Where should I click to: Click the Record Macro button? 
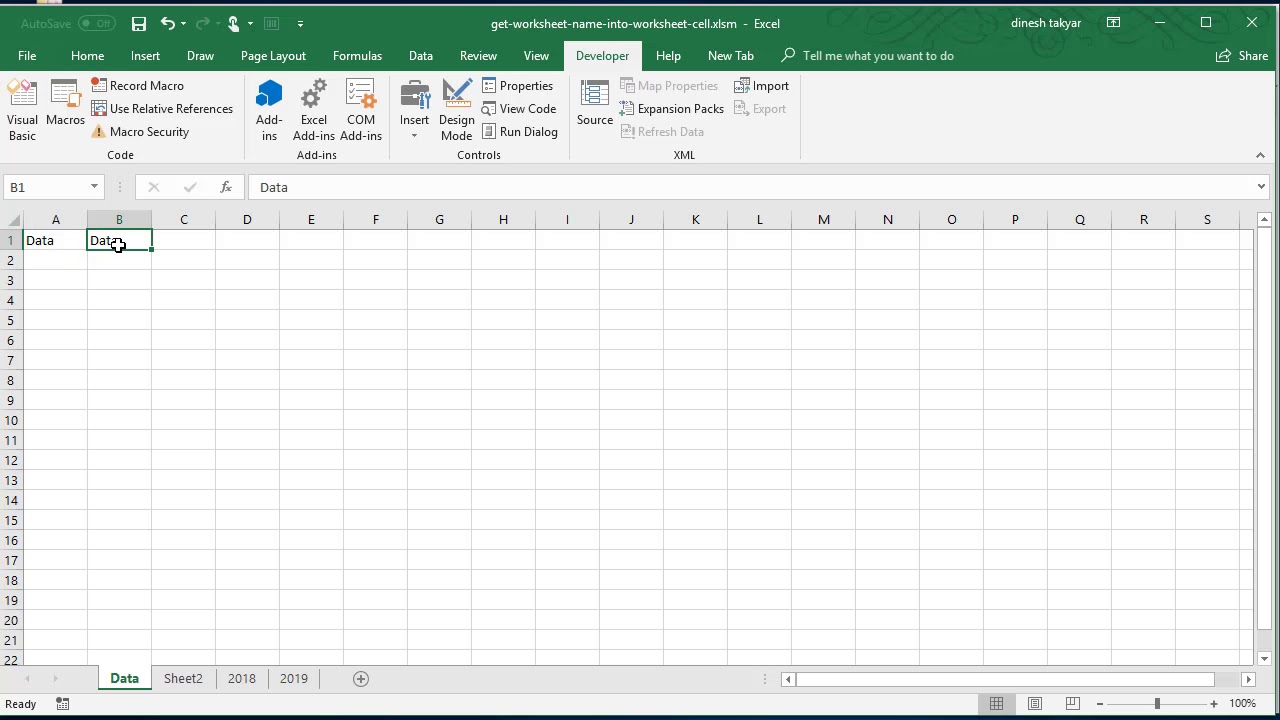coord(138,86)
